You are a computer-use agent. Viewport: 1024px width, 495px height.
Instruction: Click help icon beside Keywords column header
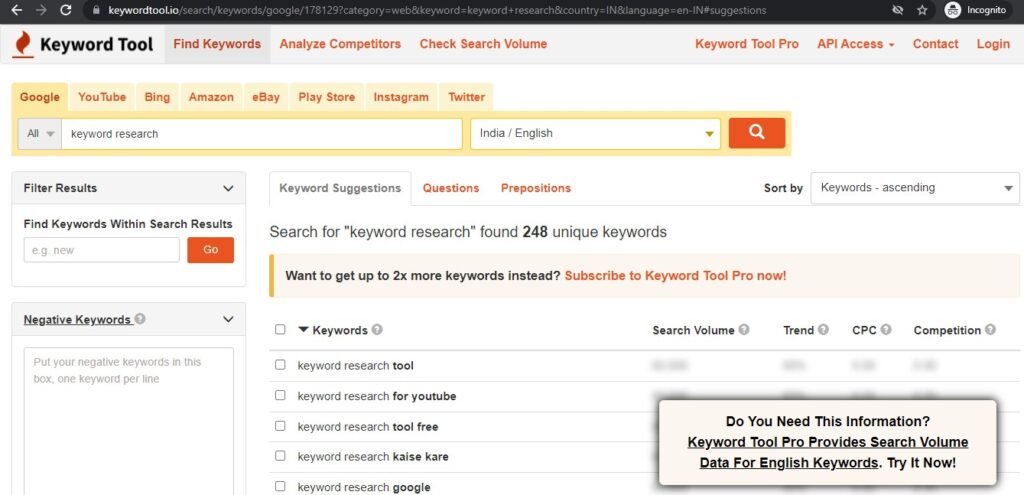(377, 330)
